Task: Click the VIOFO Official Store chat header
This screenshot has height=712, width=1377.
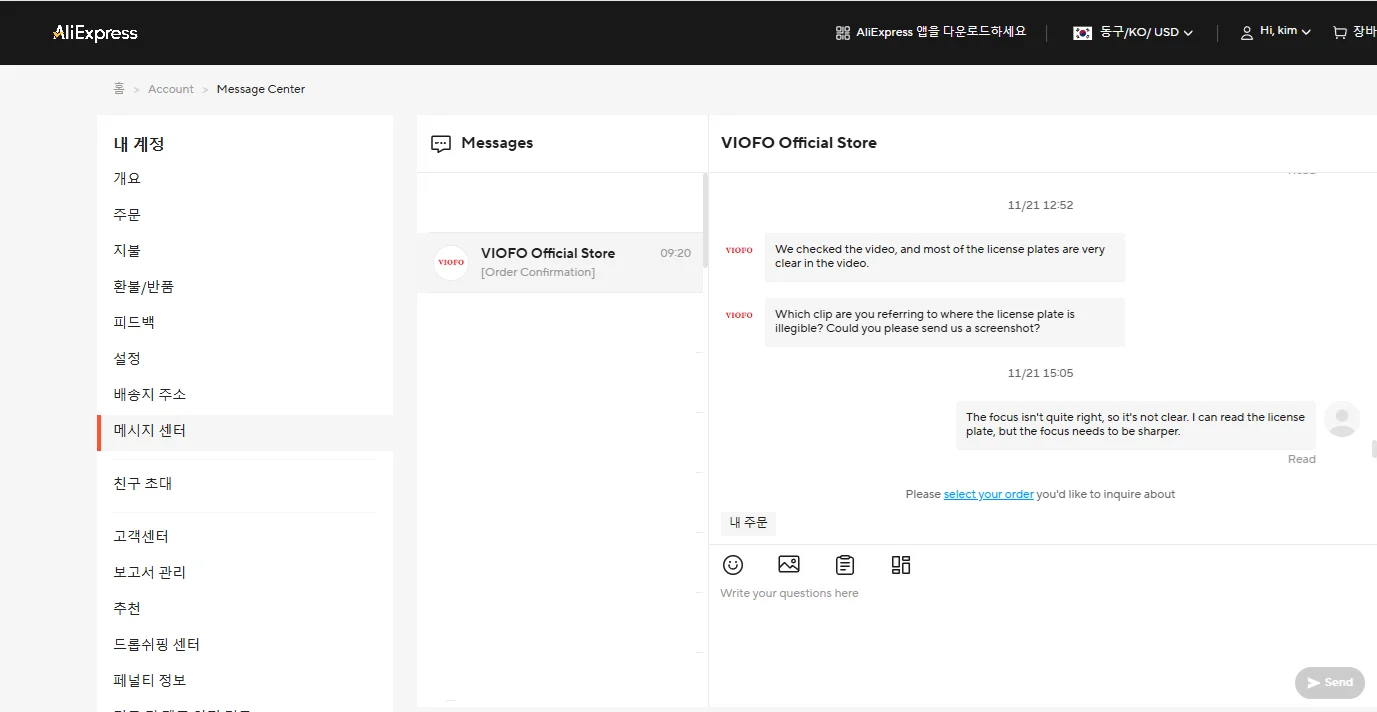Action: [x=799, y=143]
